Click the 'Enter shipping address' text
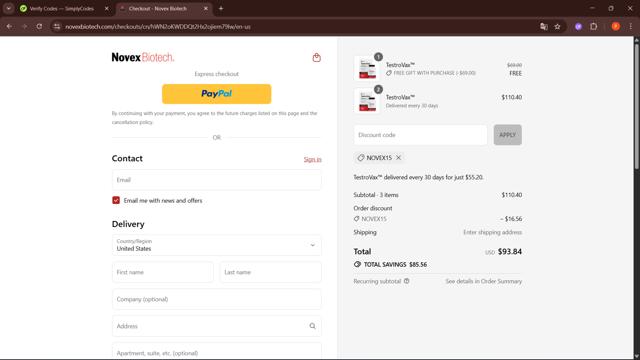 [x=492, y=232]
